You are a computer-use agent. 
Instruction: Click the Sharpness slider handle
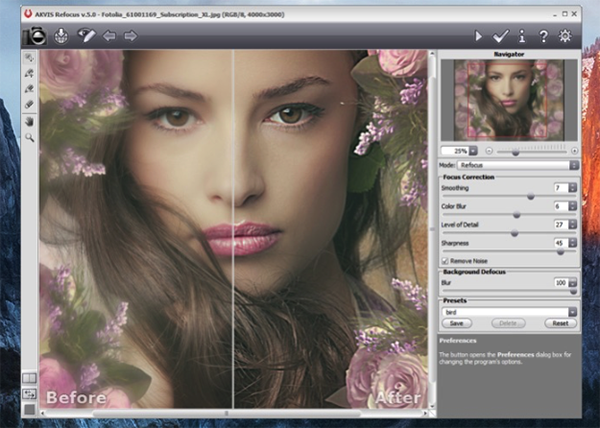[x=560, y=252]
